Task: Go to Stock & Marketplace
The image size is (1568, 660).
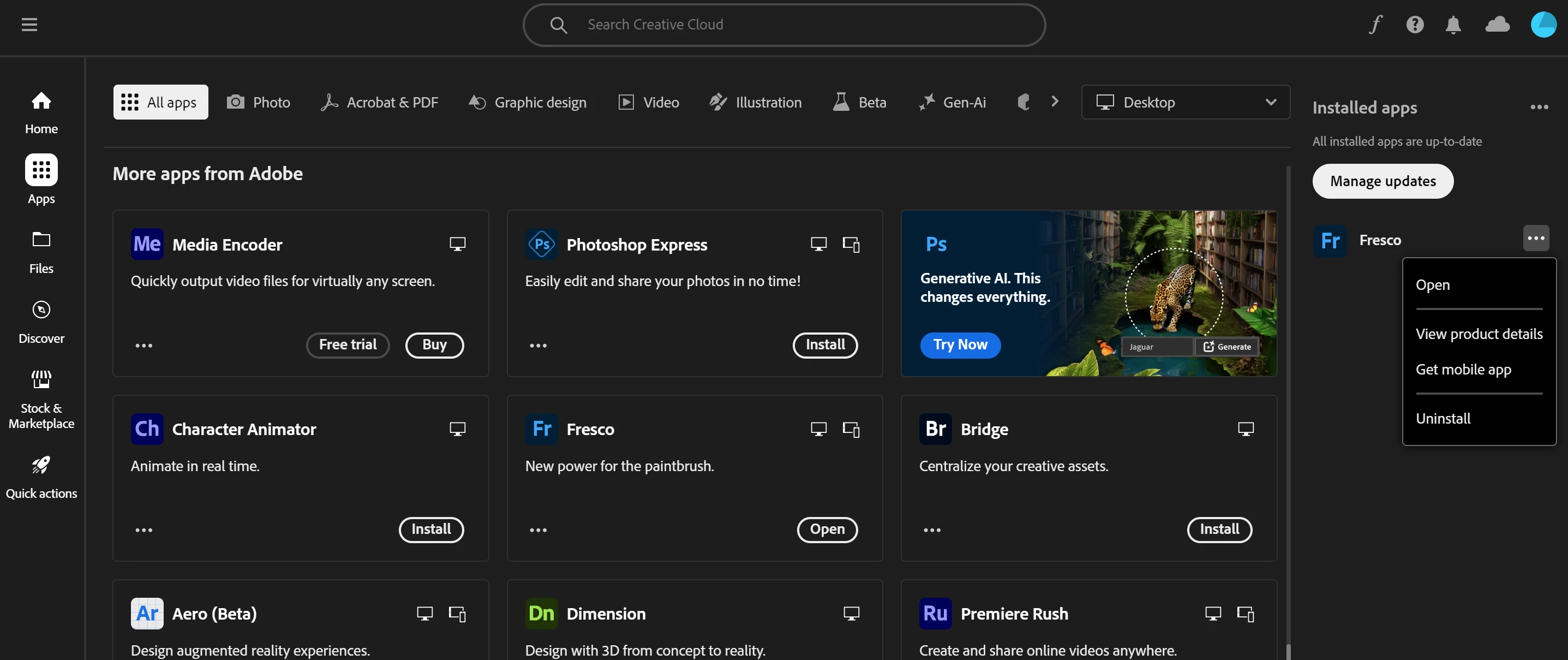Action: click(x=41, y=399)
